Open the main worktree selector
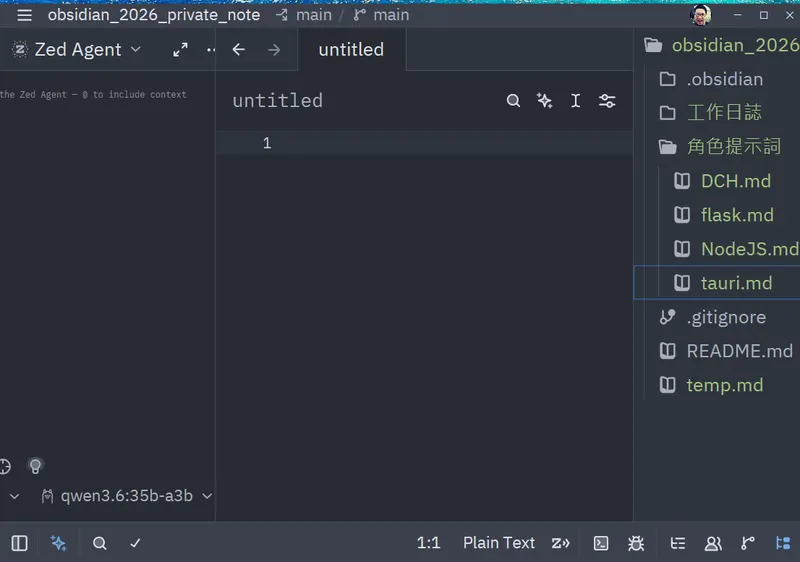Viewport: 800px width, 562px height. [x=304, y=15]
